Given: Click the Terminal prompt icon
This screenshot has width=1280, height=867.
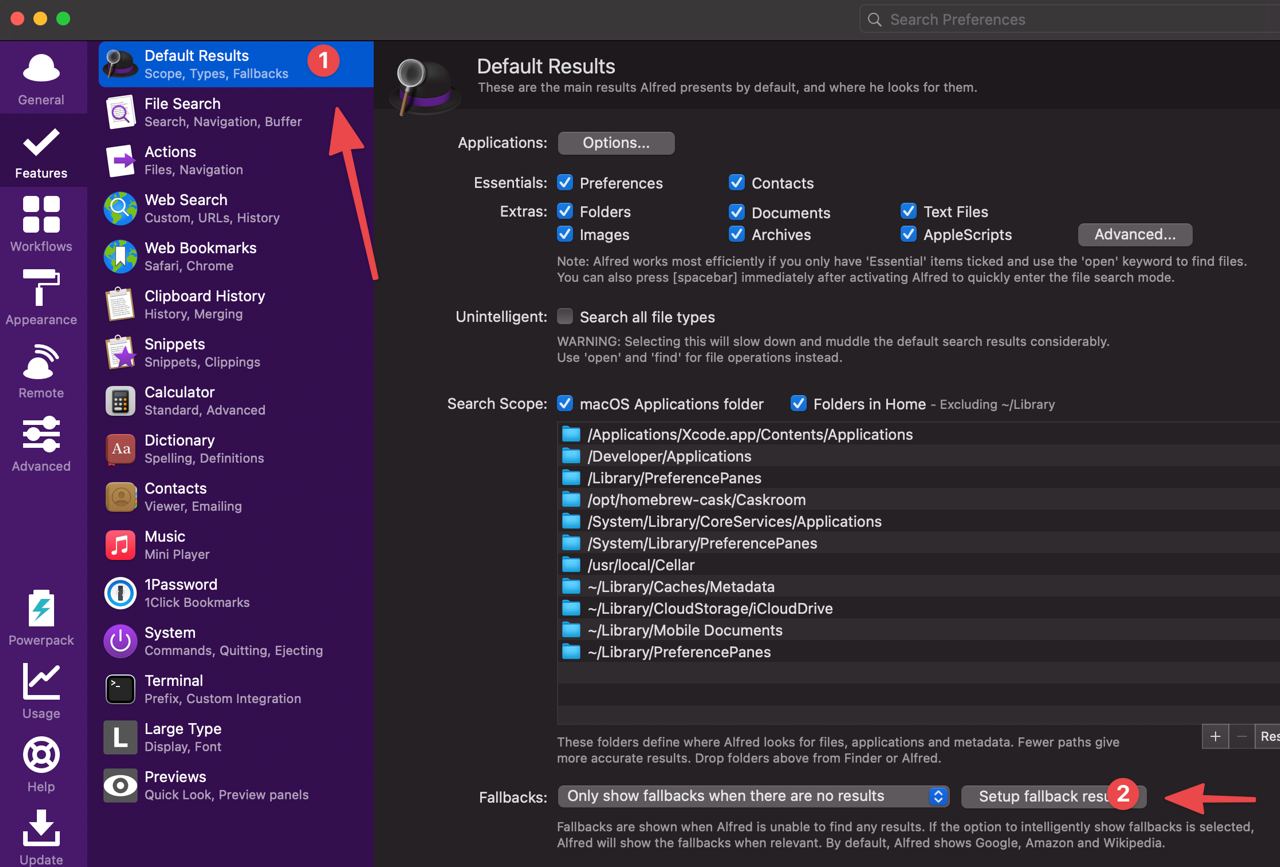Looking at the screenshot, I should (121, 688).
